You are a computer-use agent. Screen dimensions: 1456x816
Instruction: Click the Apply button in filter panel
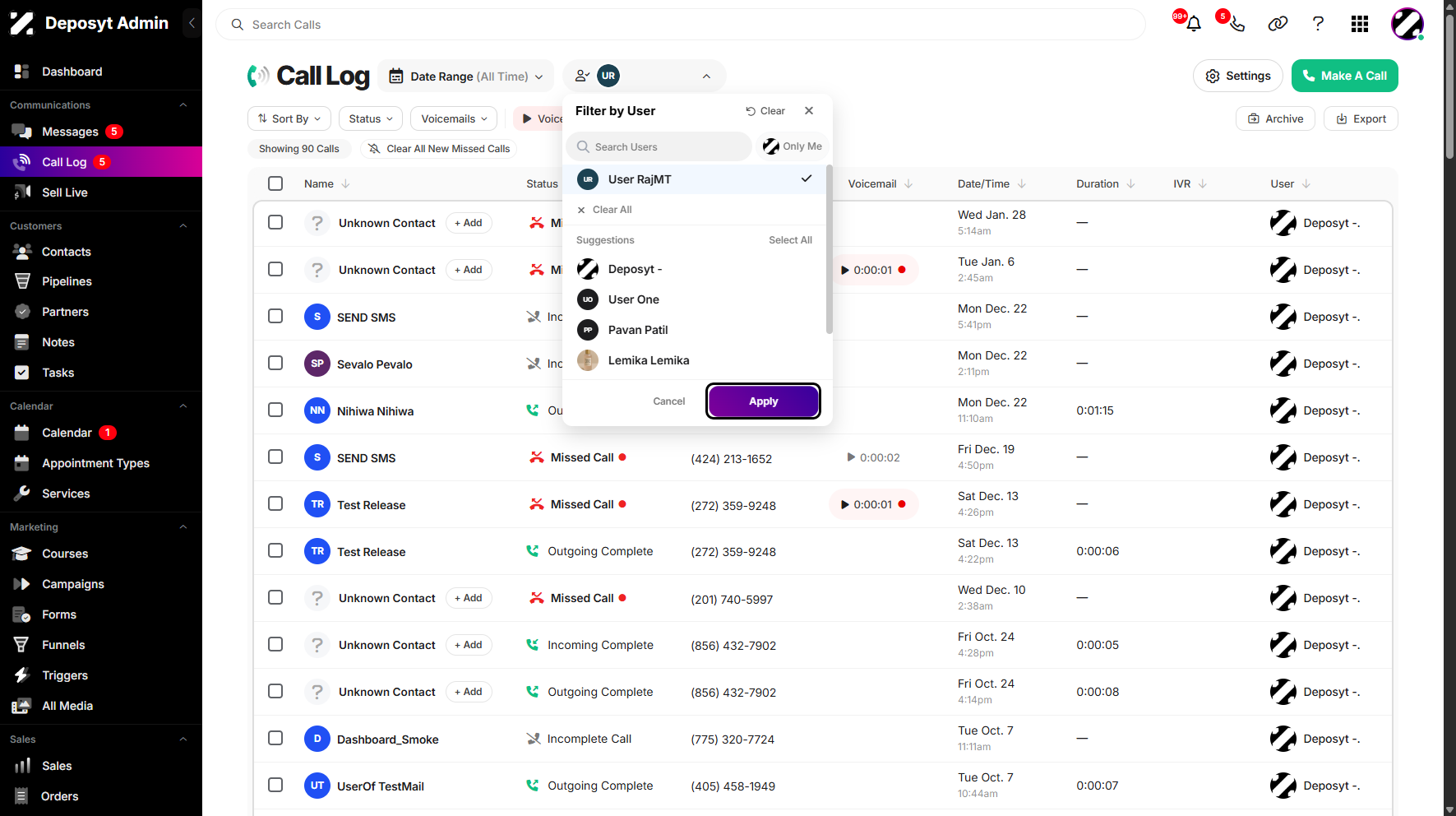(763, 401)
